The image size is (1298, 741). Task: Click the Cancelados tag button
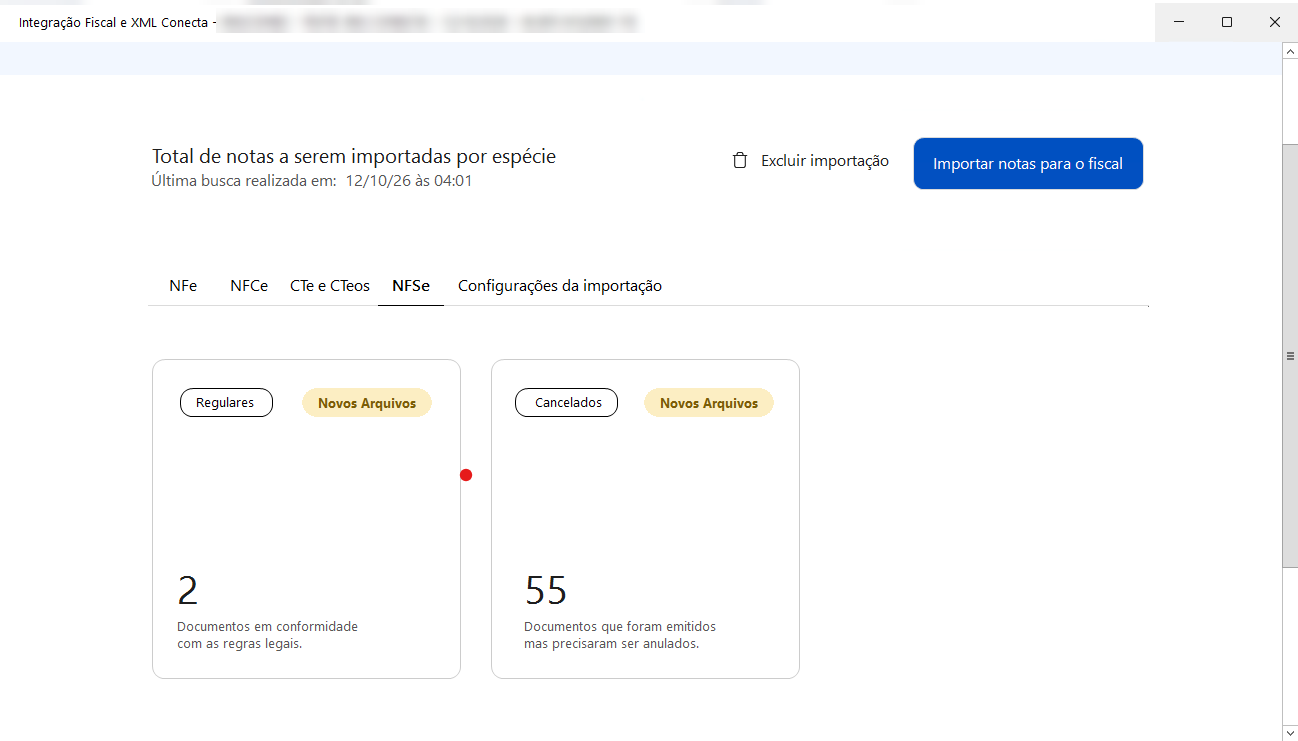point(567,403)
